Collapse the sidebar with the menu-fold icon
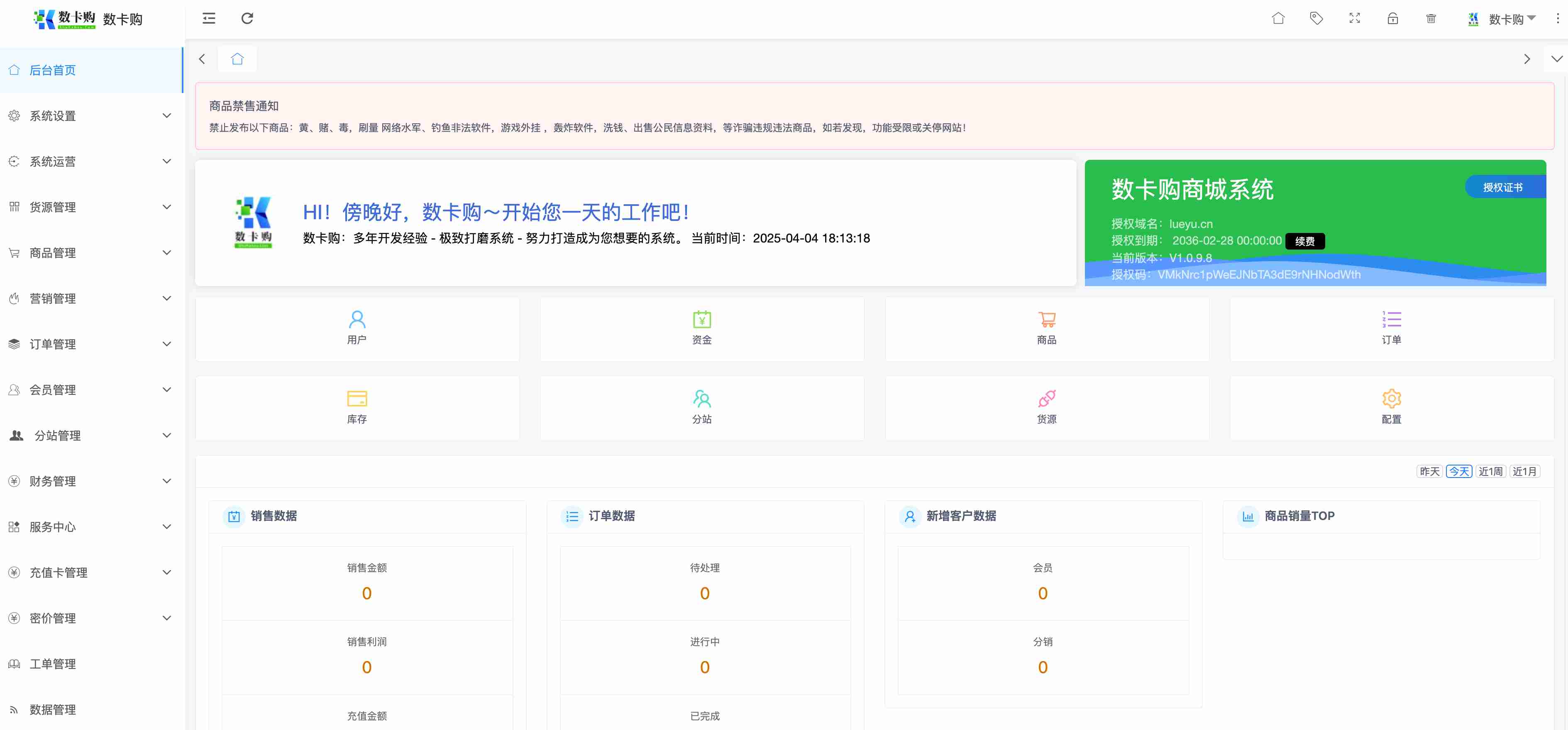 (209, 18)
